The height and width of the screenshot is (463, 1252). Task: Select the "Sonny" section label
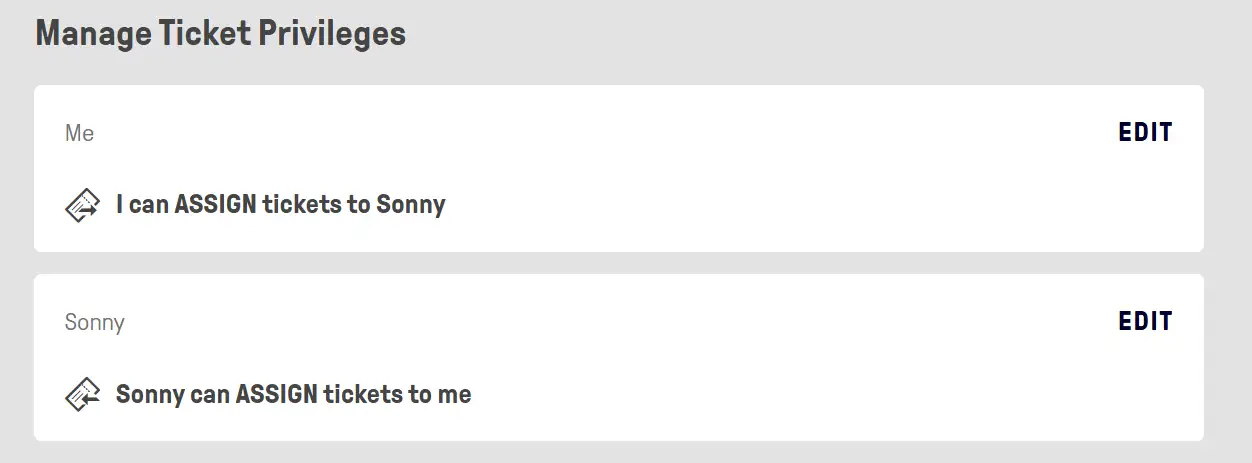[x=94, y=322]
